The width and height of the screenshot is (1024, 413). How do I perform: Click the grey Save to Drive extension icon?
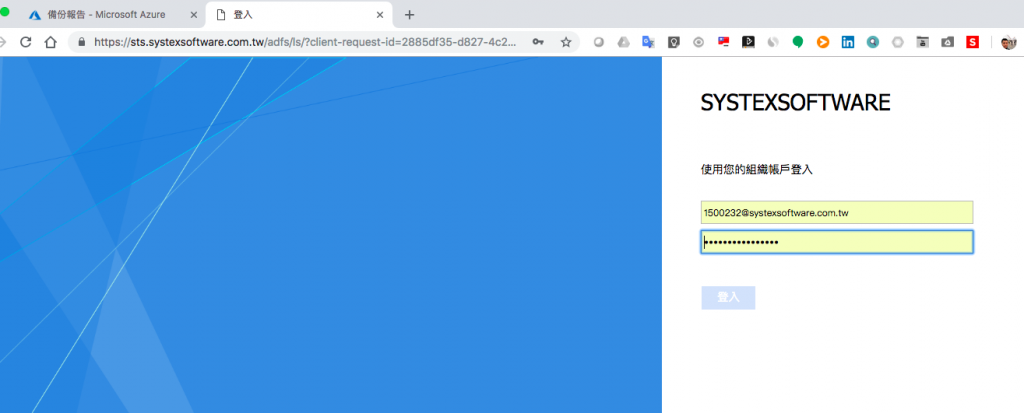point(948,42)
